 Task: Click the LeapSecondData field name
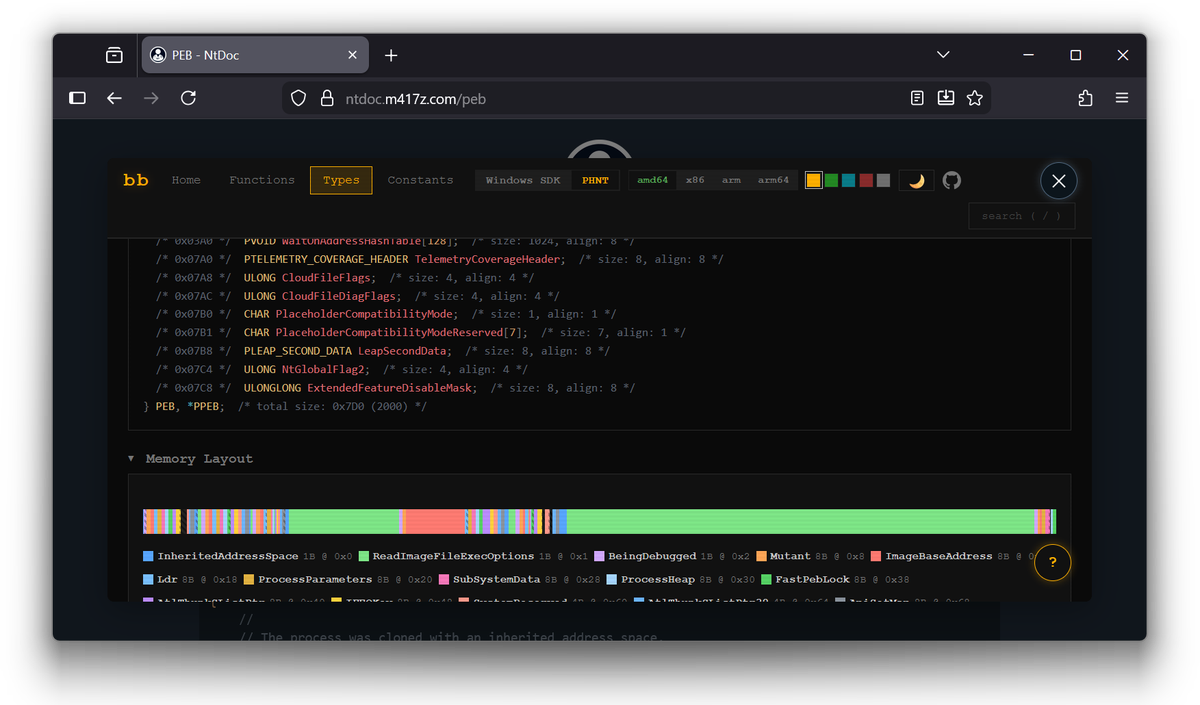click(400, 351)
